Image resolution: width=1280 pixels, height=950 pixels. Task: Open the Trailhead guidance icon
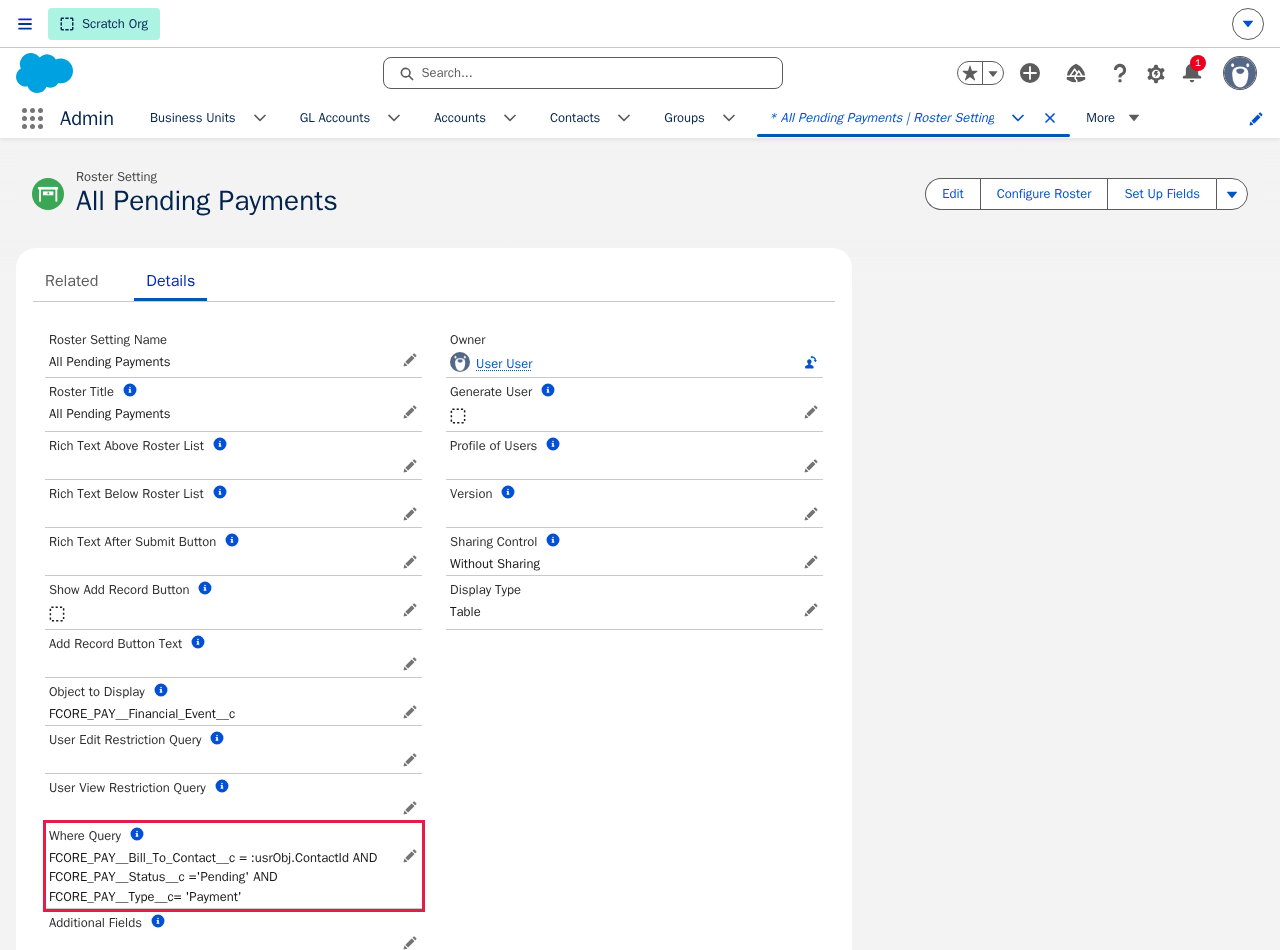click(x=1076, y=73)
